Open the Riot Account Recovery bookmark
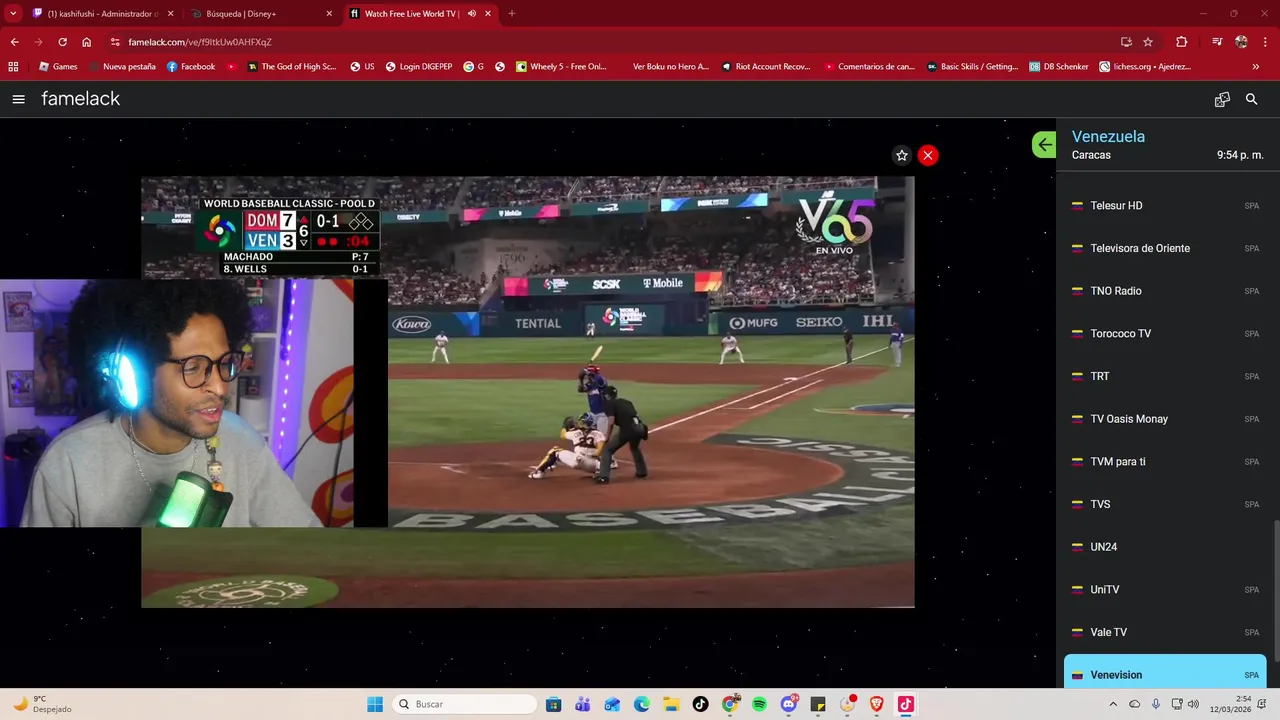The height and width of the screenshot is (720, 1280). [764, 67]
